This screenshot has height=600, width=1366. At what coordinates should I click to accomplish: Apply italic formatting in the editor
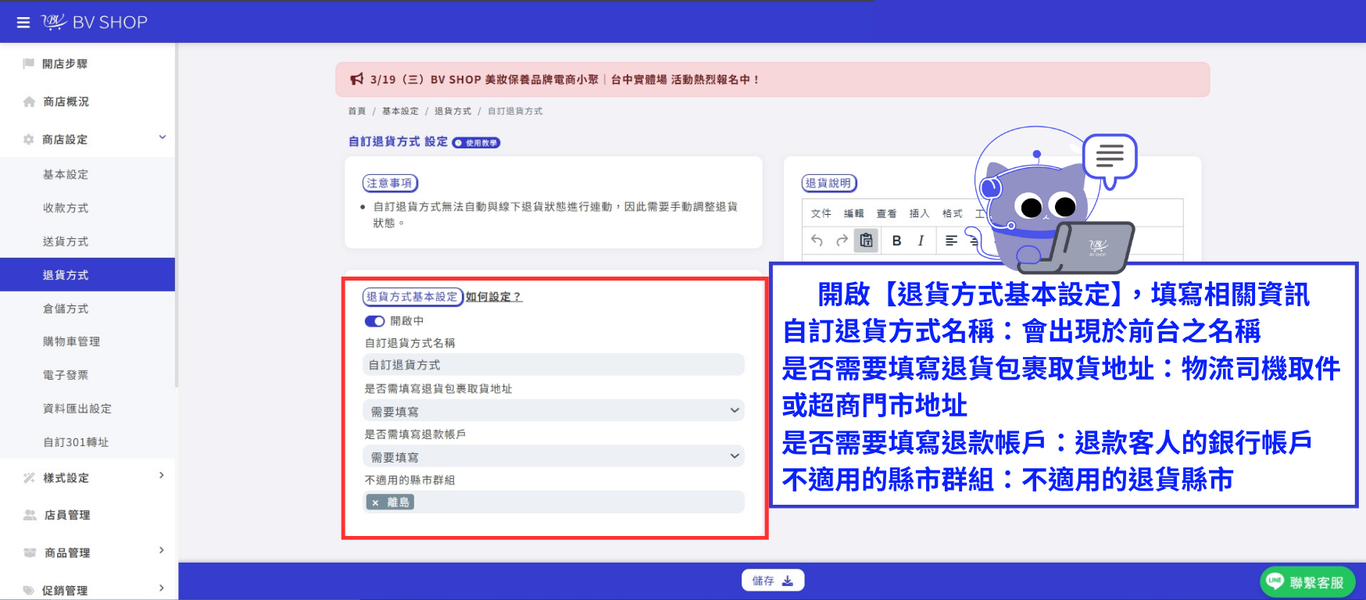pyautogui.click(x=921, y=240)
